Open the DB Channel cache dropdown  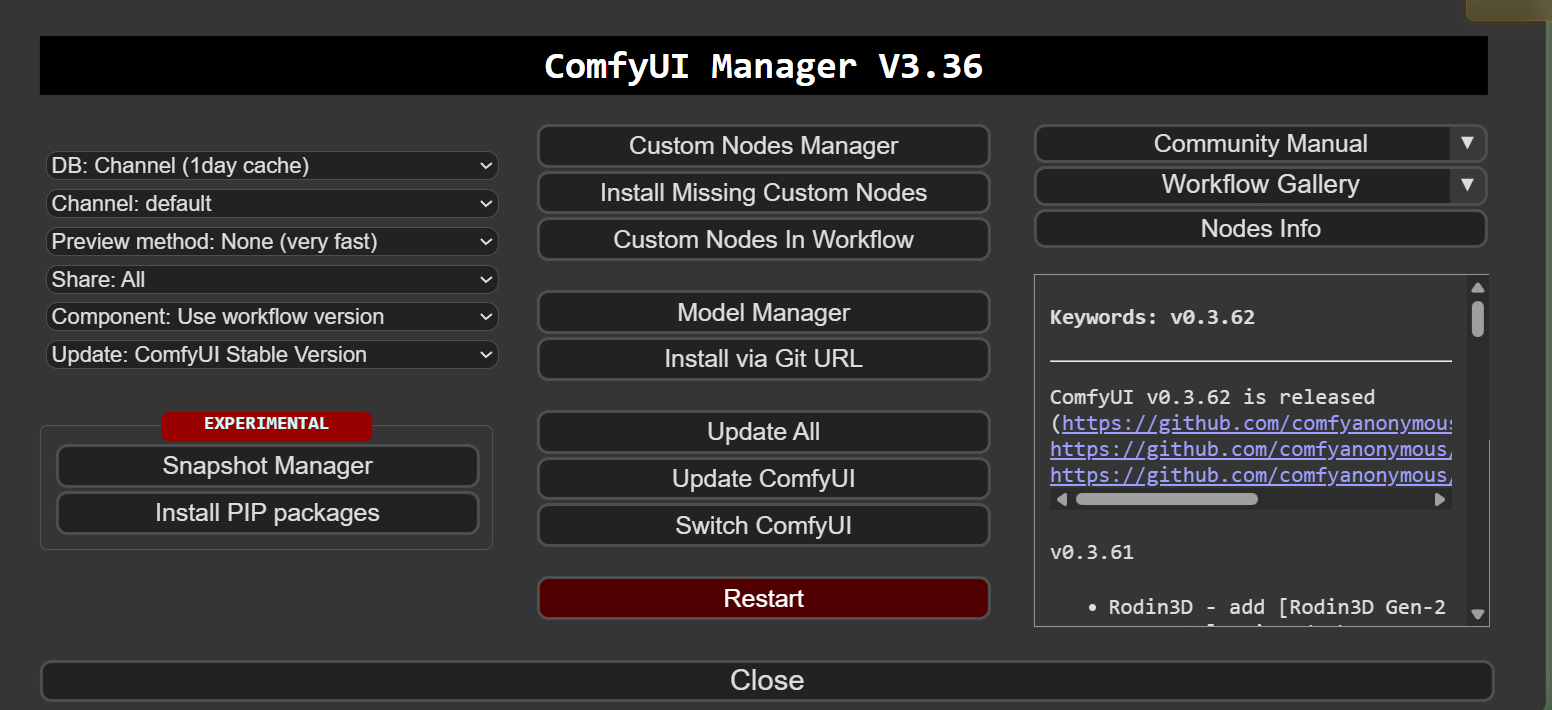click(272, 166)
